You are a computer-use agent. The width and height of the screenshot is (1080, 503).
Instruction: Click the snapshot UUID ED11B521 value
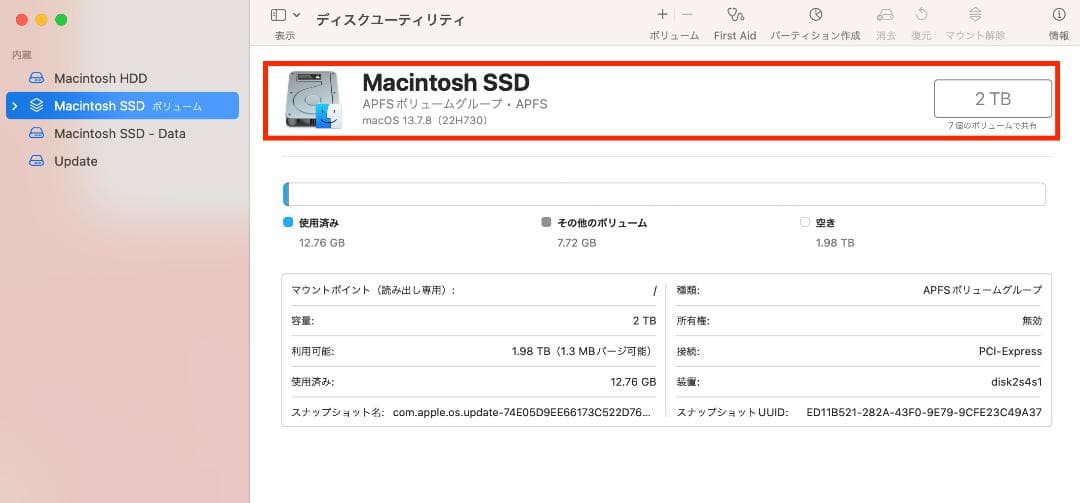click(924, 412)
